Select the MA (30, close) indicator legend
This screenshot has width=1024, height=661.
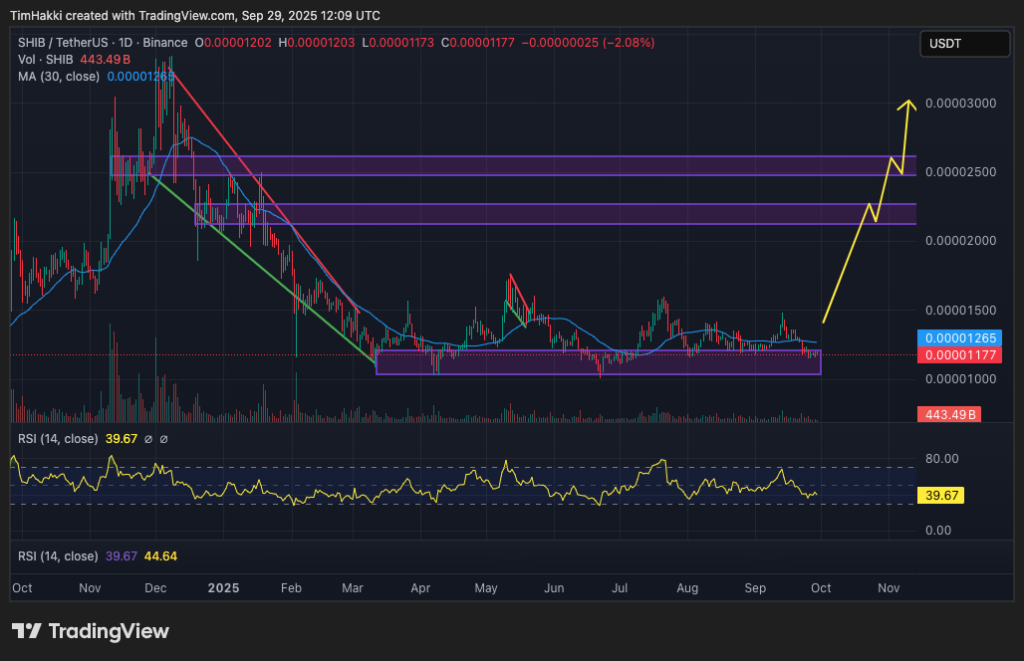pos(55,76)
